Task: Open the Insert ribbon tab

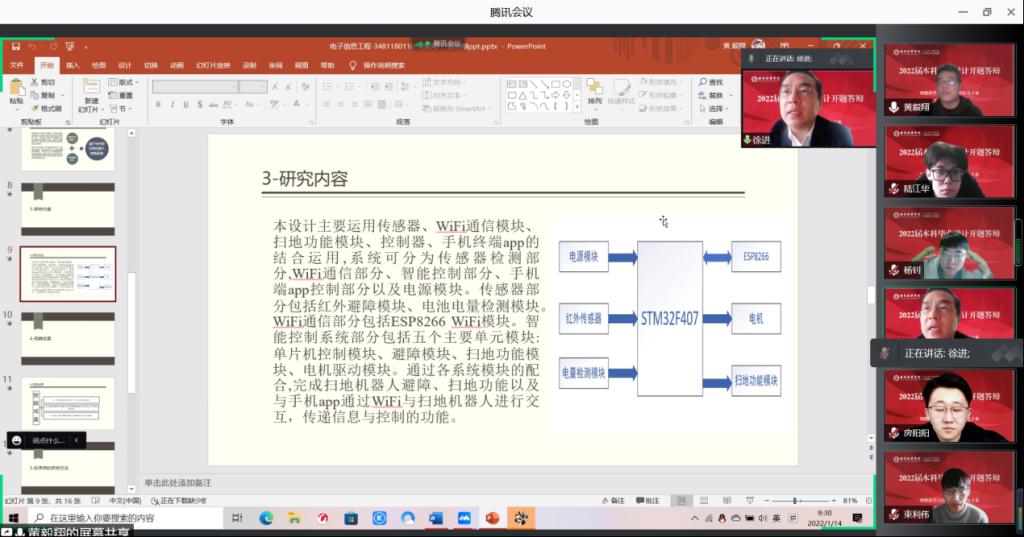Action: [x=72, y=65]
